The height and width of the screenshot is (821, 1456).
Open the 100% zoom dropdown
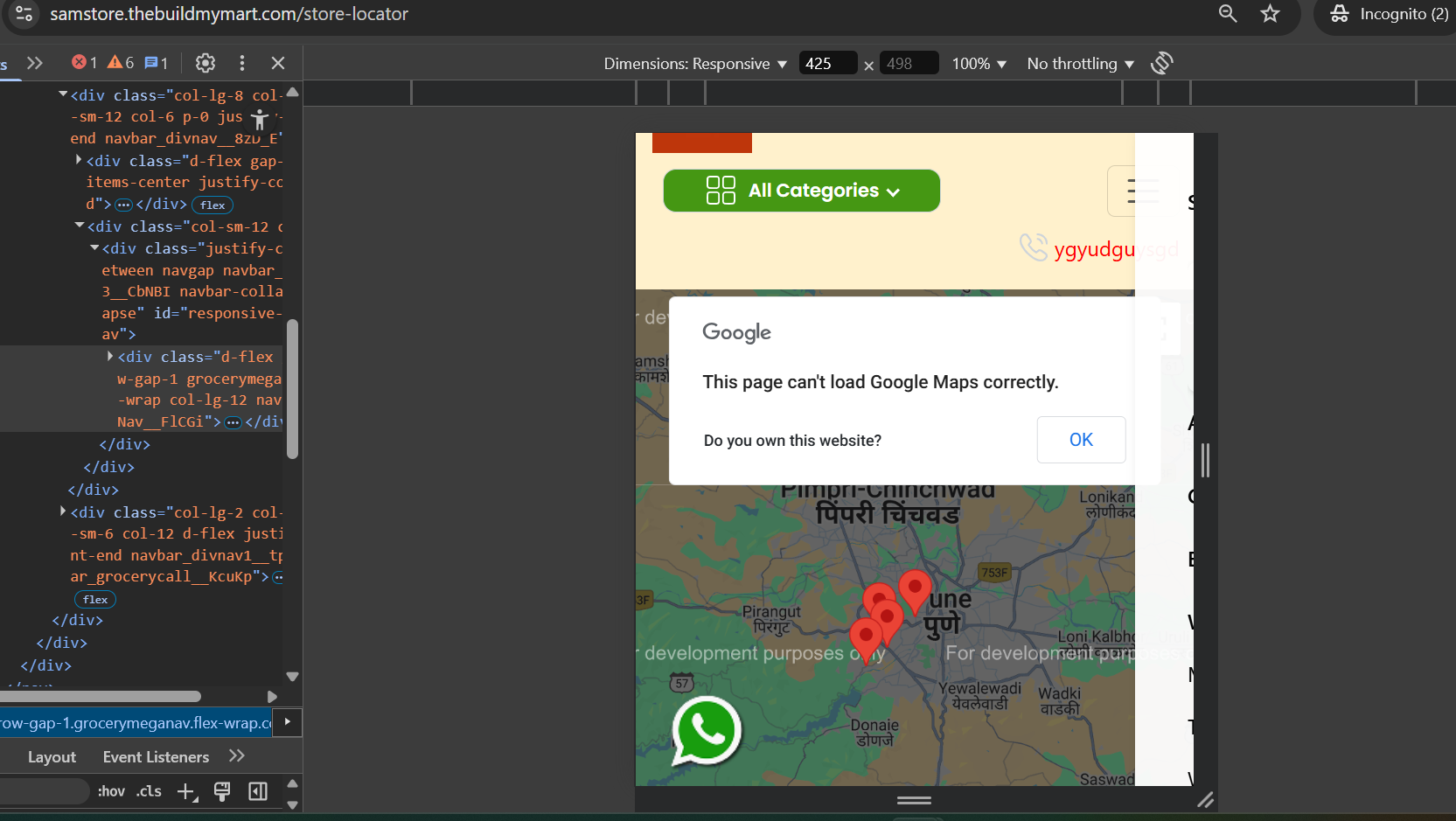pos(979,64)
